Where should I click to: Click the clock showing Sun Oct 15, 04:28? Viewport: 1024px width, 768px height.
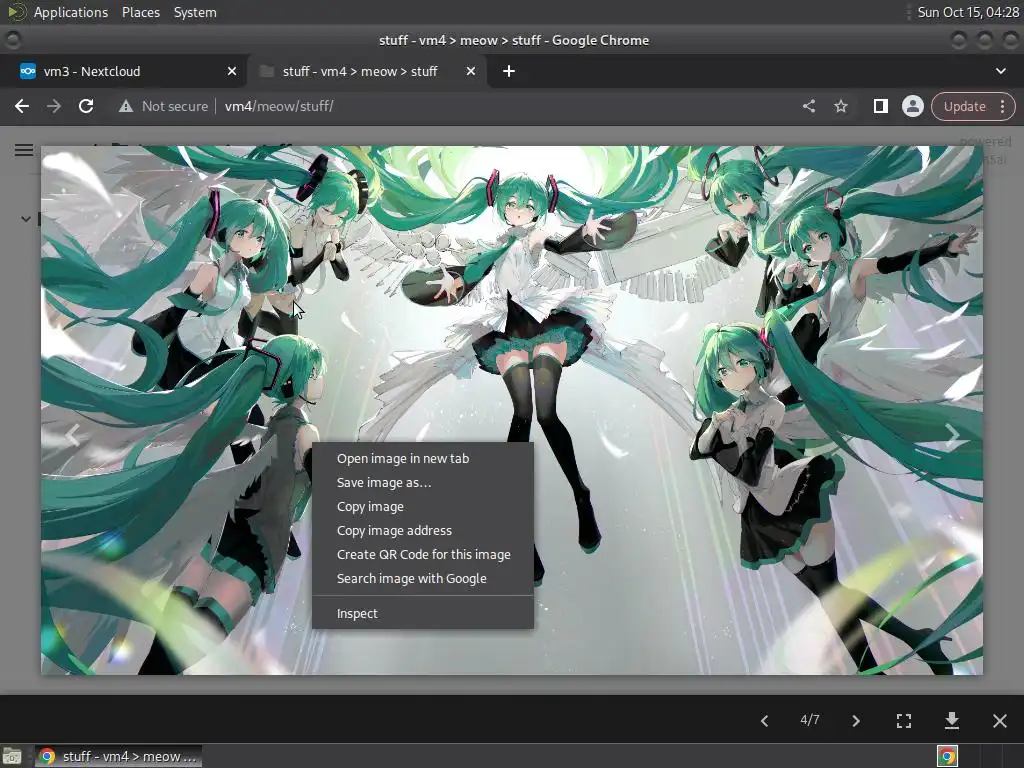pyautogui.click(x=968, y=12)
